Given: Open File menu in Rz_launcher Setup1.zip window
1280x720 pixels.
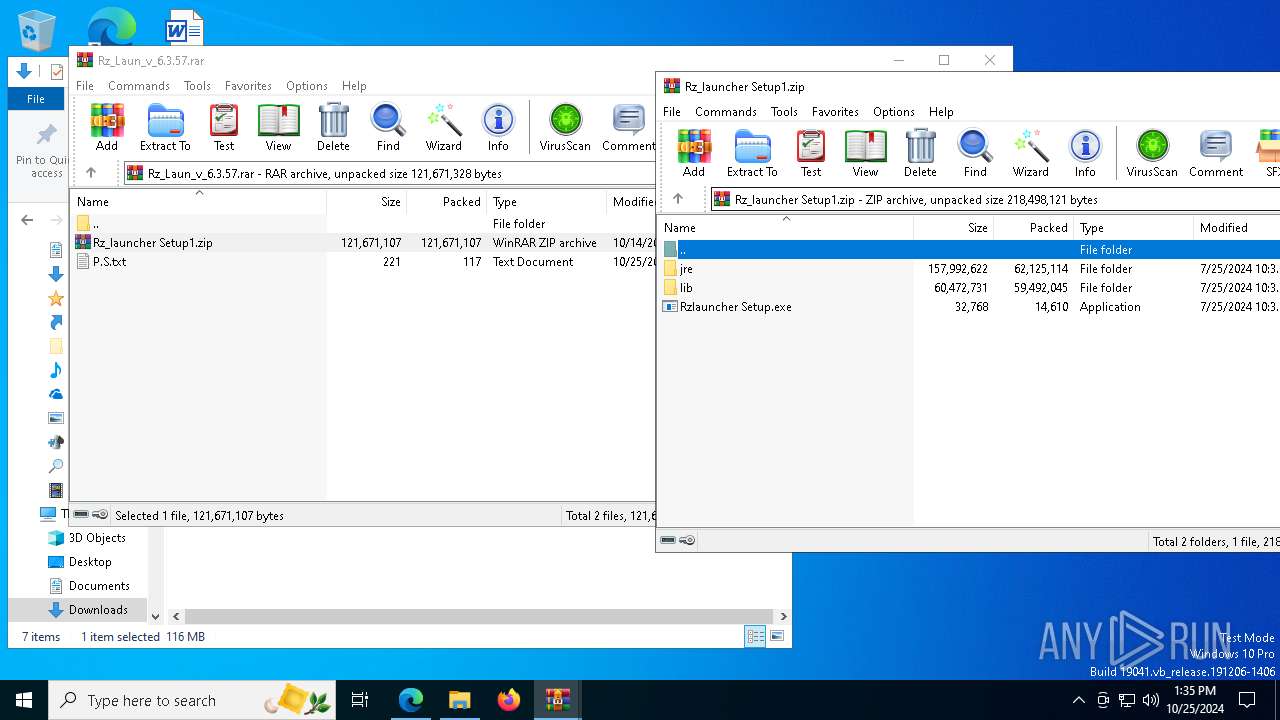Looking at the screenshot, I should tap(672, 112).
